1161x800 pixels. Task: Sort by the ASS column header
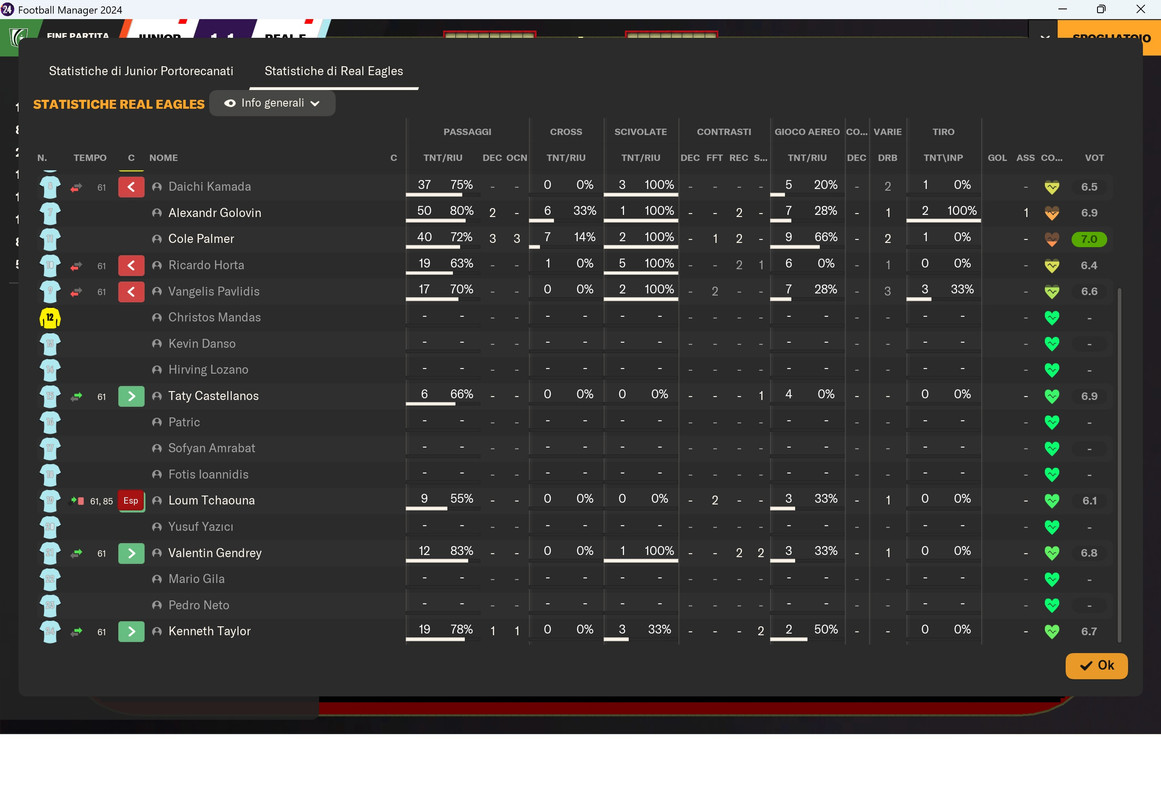click(1026, 158)
